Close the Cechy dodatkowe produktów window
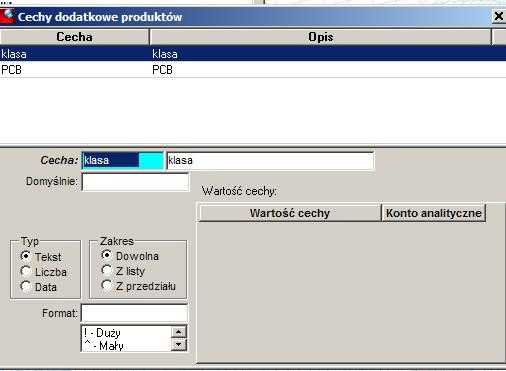Image resolution: width=506 pixels, height=371 pixels. (499, 16)
